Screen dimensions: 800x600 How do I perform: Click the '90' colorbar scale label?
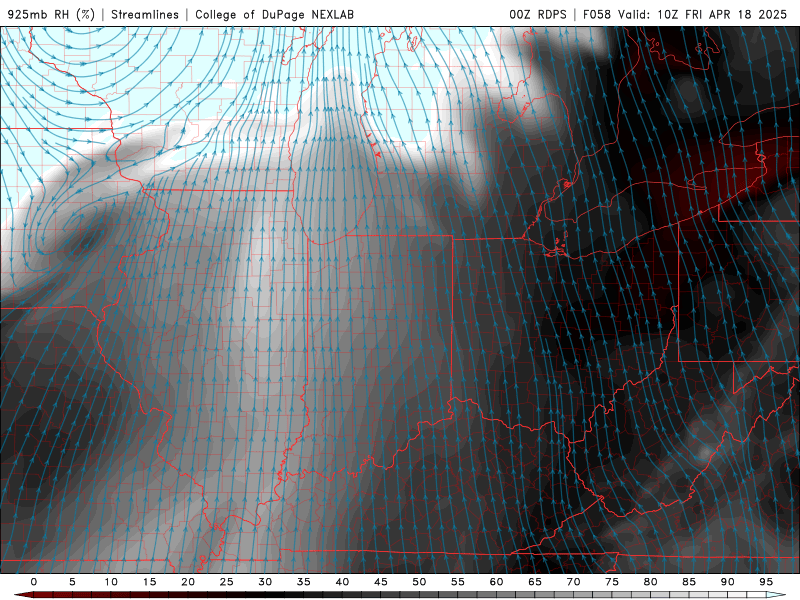point(728,582)
